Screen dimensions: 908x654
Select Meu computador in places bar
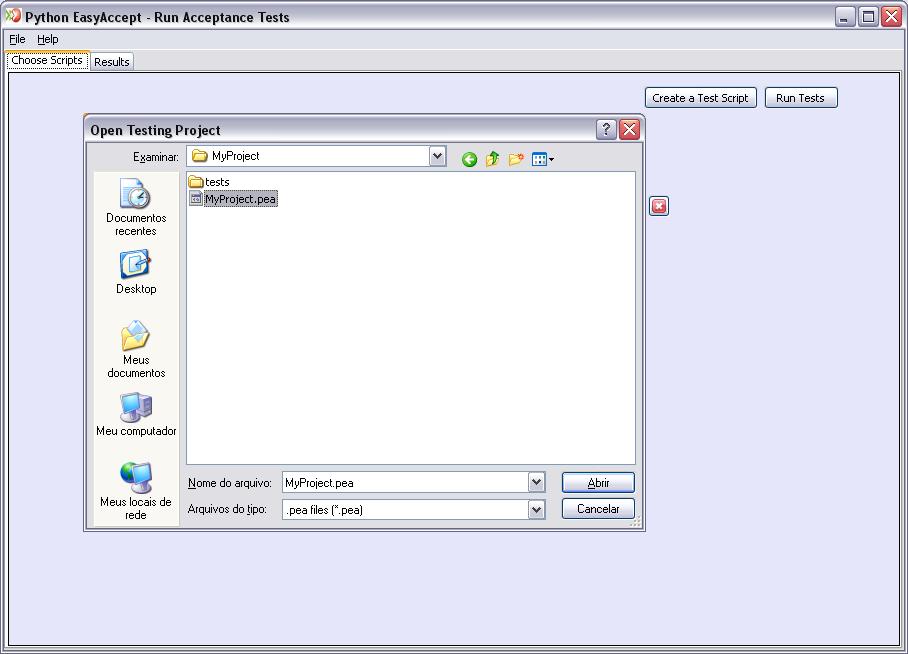pos(136,414)
